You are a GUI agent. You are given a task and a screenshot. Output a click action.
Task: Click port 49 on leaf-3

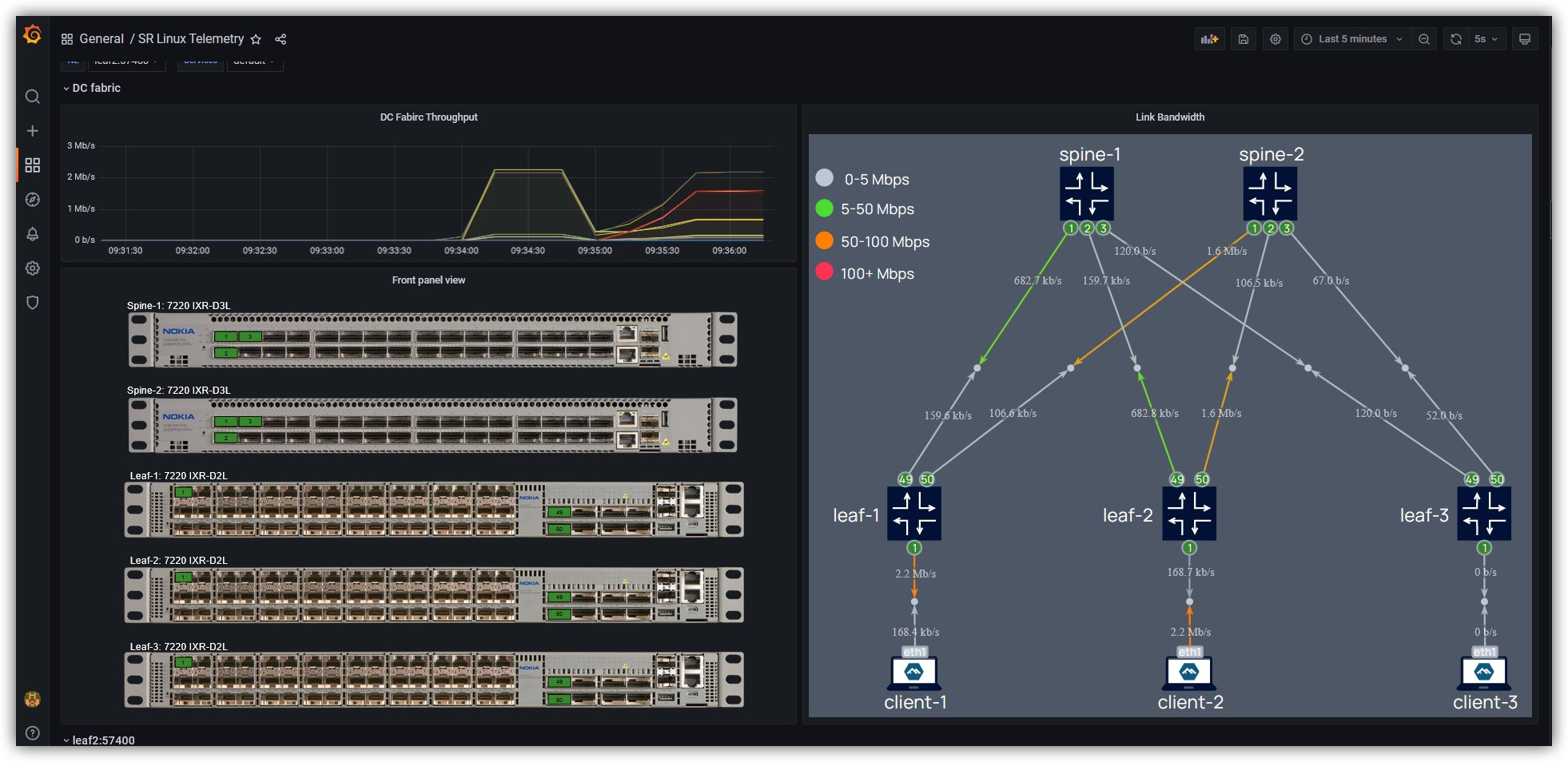1472,479
